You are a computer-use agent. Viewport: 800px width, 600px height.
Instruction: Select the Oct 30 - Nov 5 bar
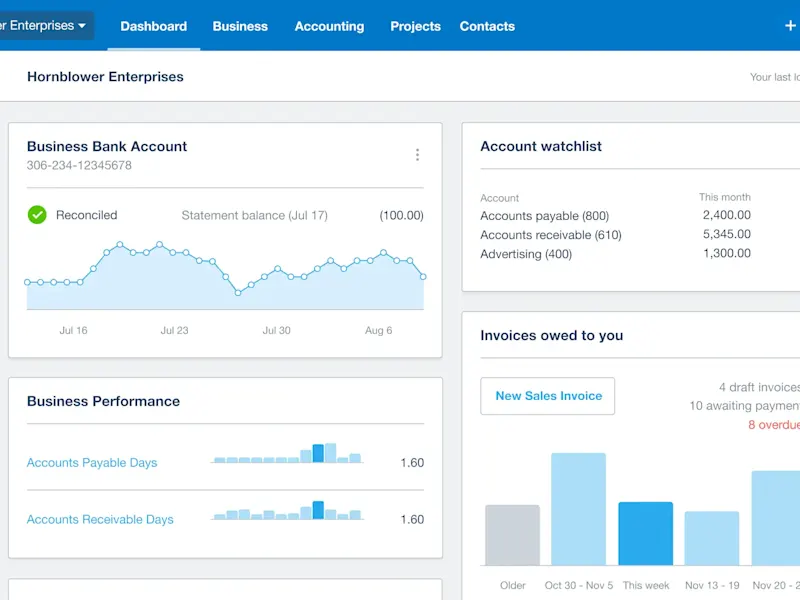coord(578,510)
